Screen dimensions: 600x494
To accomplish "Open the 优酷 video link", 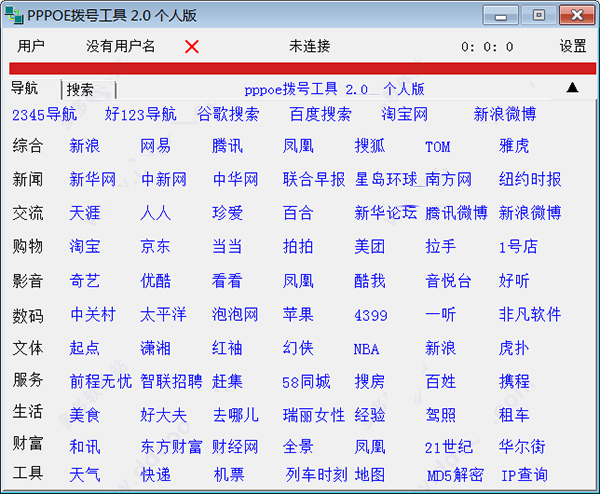I will [x=155, y=281].
